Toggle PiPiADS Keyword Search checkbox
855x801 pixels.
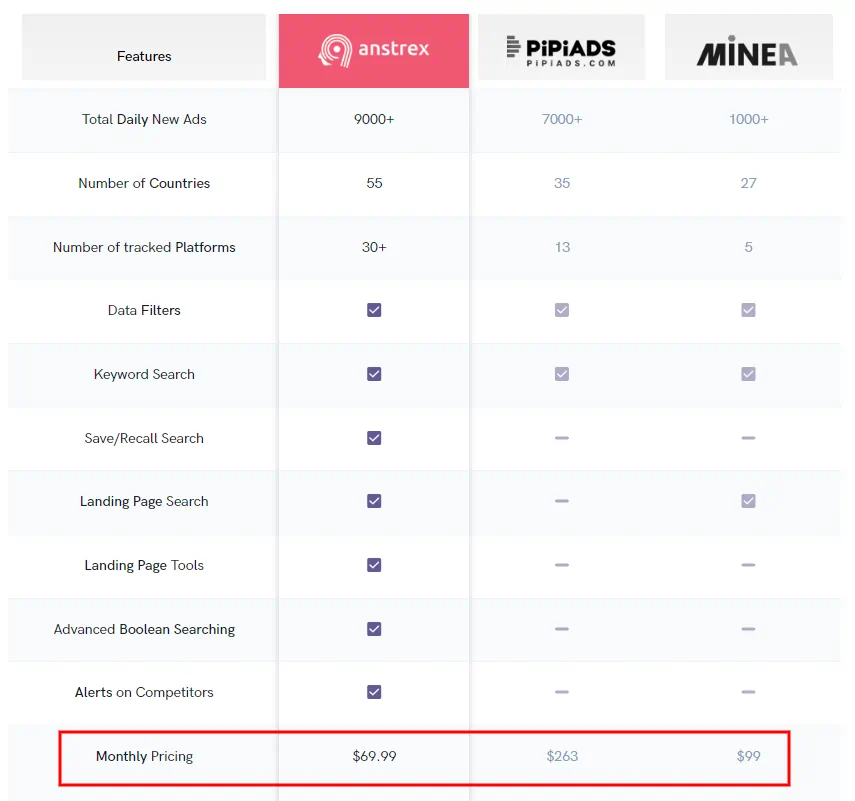tap(562, 374)
